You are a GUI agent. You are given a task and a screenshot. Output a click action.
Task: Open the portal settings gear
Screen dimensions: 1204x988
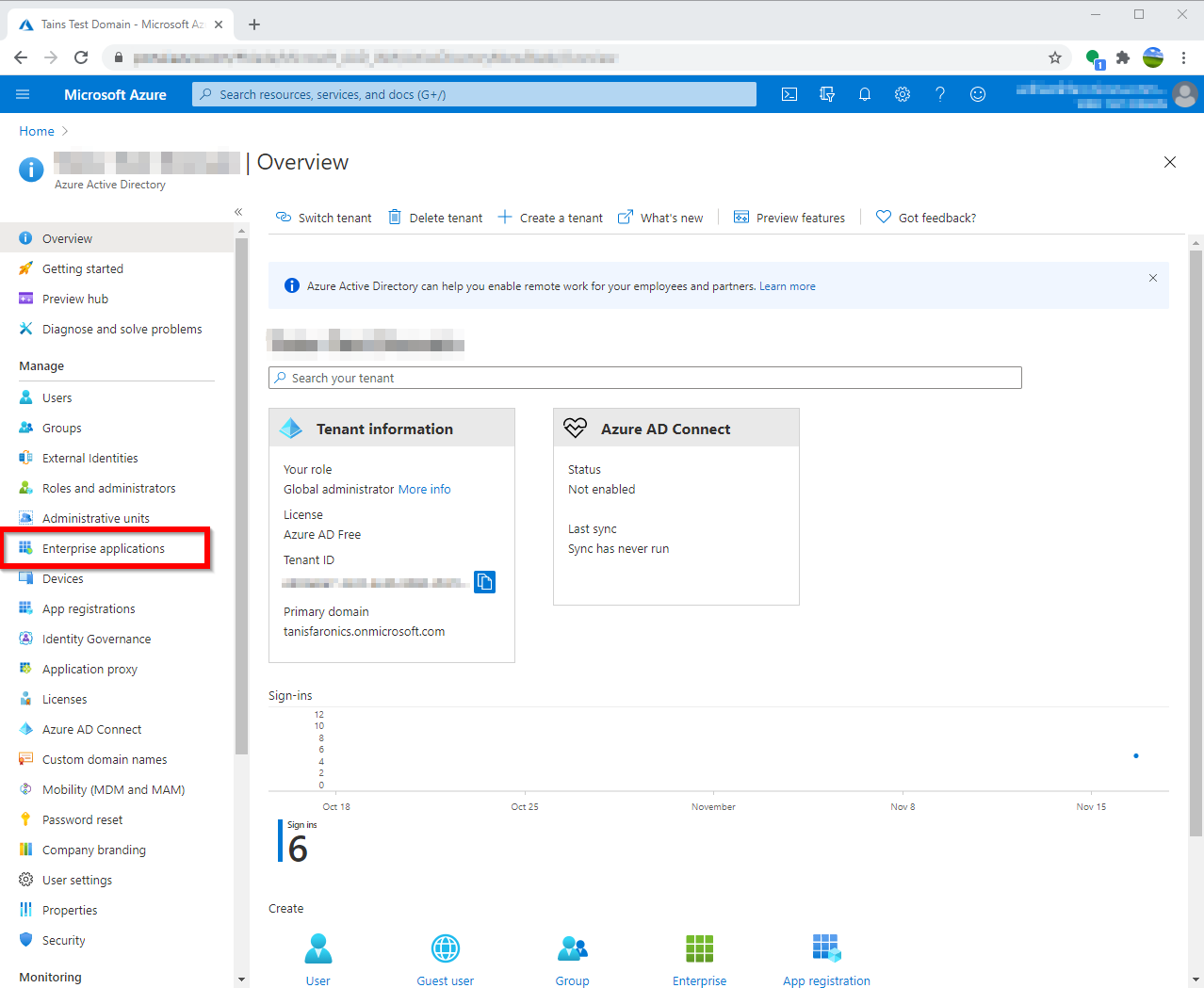(x=903, y=94)
